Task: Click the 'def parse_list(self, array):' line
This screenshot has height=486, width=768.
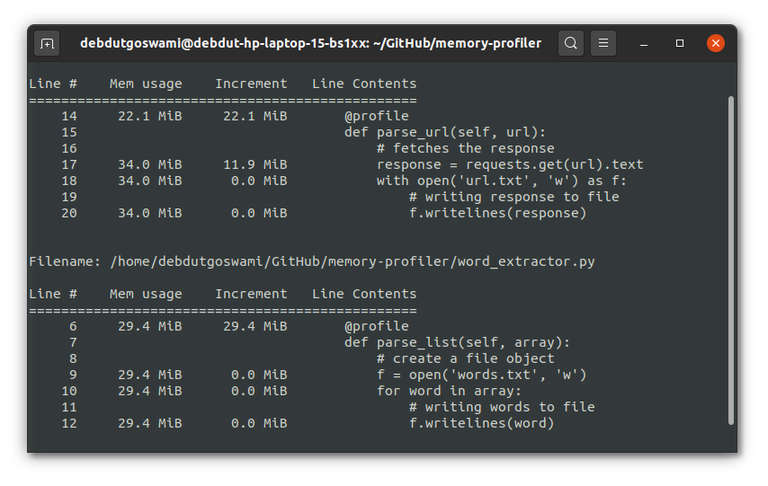Action: [x=449, y=342]
